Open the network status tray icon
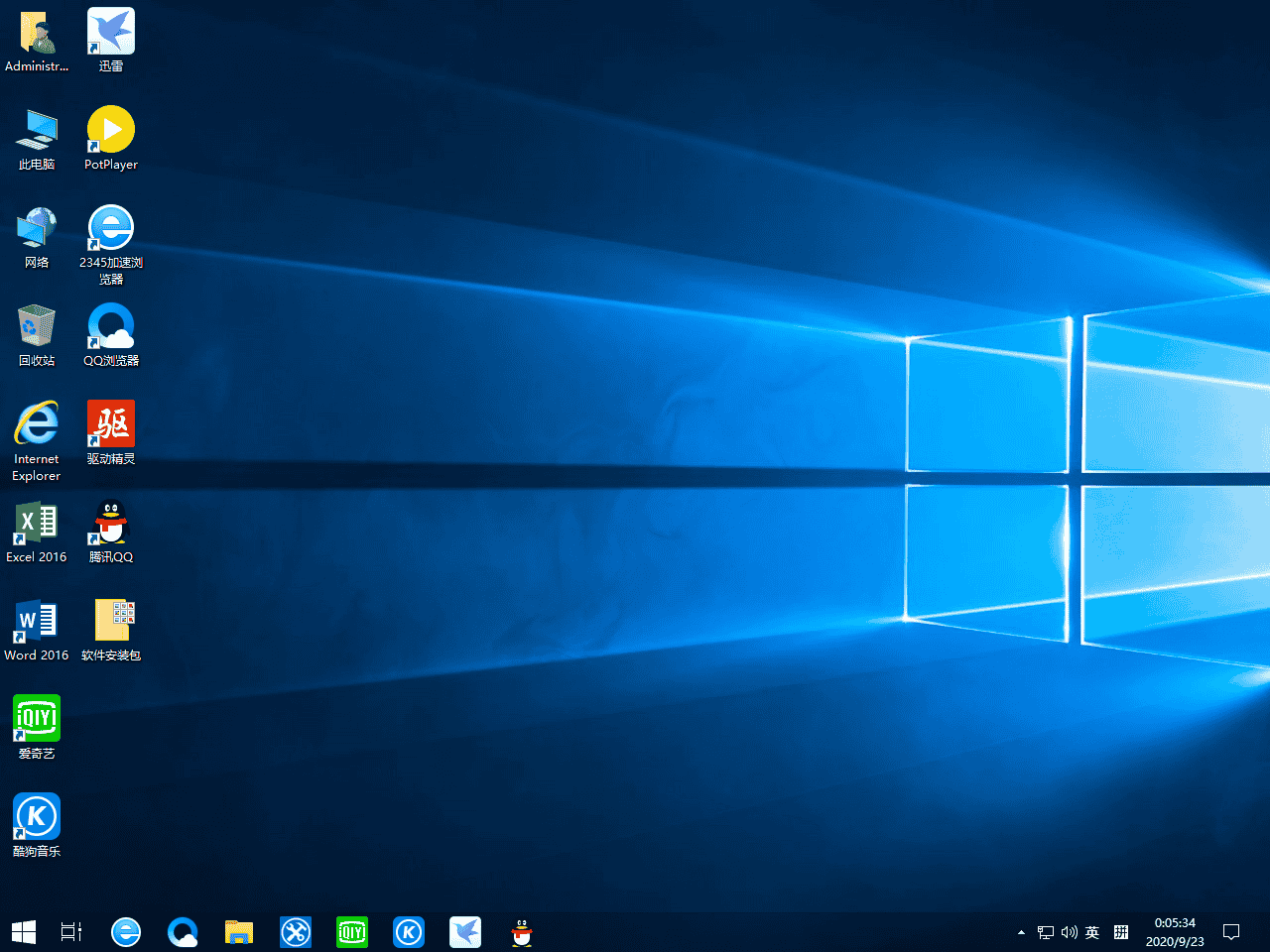Screen dimensions: 1270x952 (x=1046, y=932)
